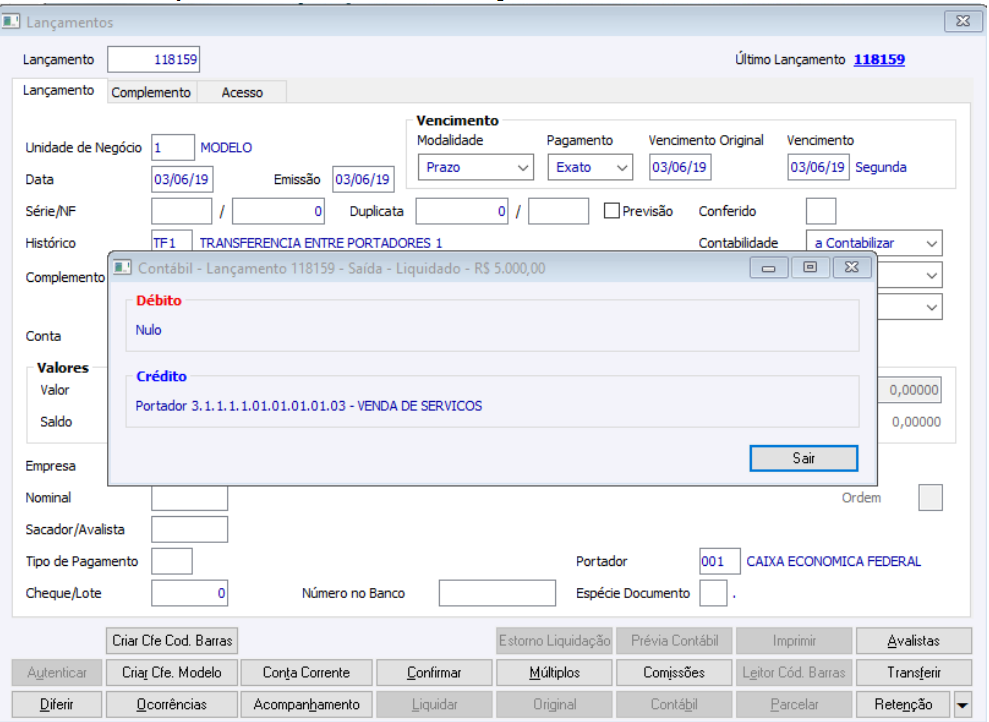The image size is (989, 722).
Task: Open the arrow menu beside Retenção
Action: point(963,704)
